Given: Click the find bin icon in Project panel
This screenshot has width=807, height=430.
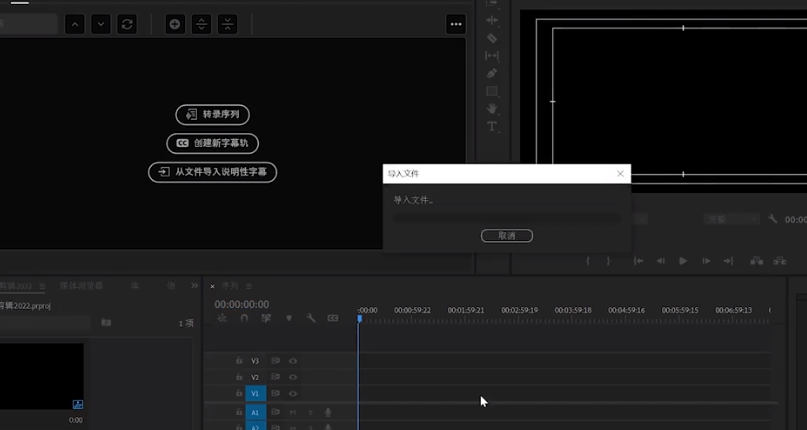Looking at the screenshot, I should click(106, 322).
